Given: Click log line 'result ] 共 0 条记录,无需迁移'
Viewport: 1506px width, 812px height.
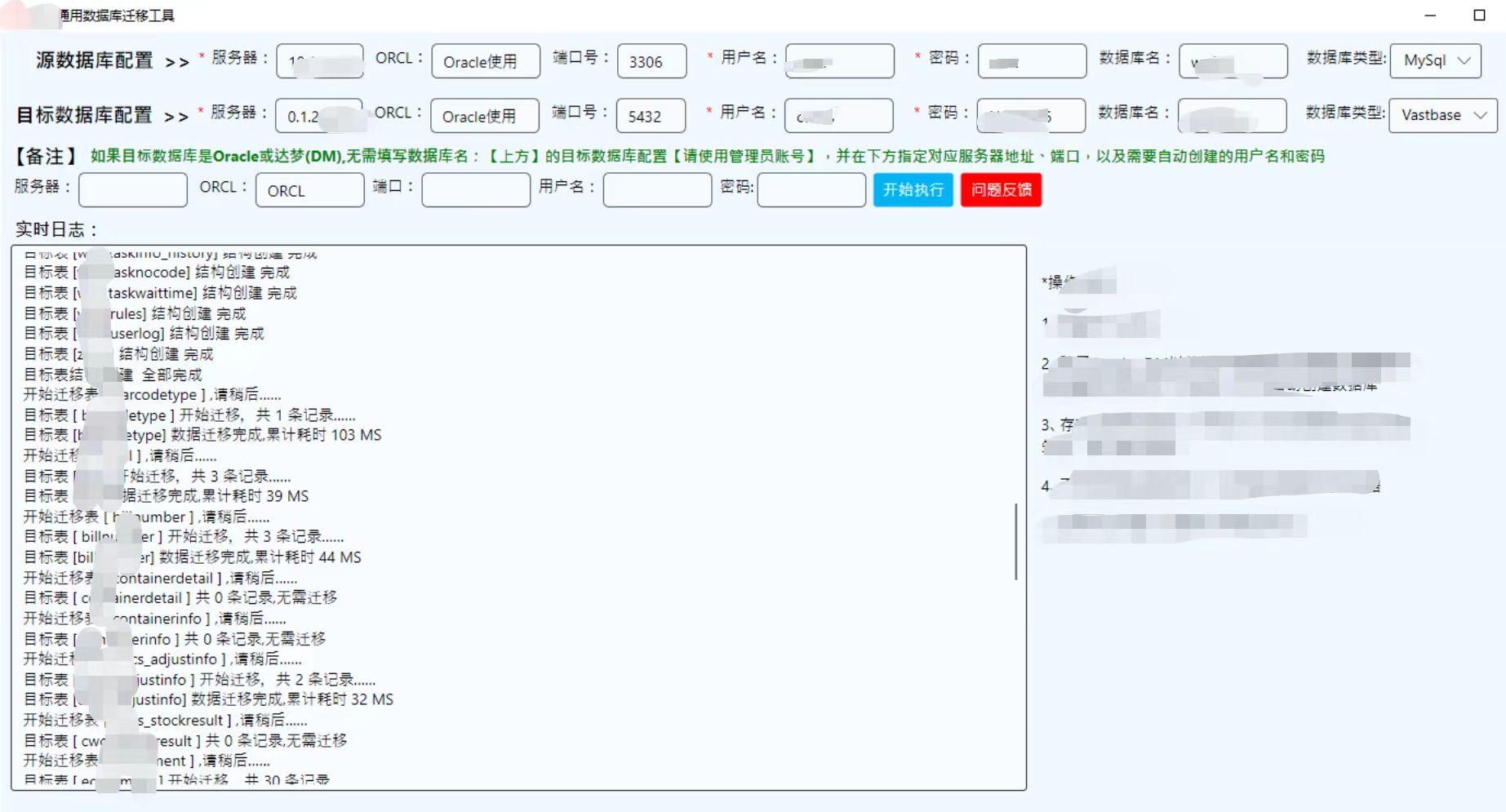Looking at the screenshot, I should coord(185,741).
